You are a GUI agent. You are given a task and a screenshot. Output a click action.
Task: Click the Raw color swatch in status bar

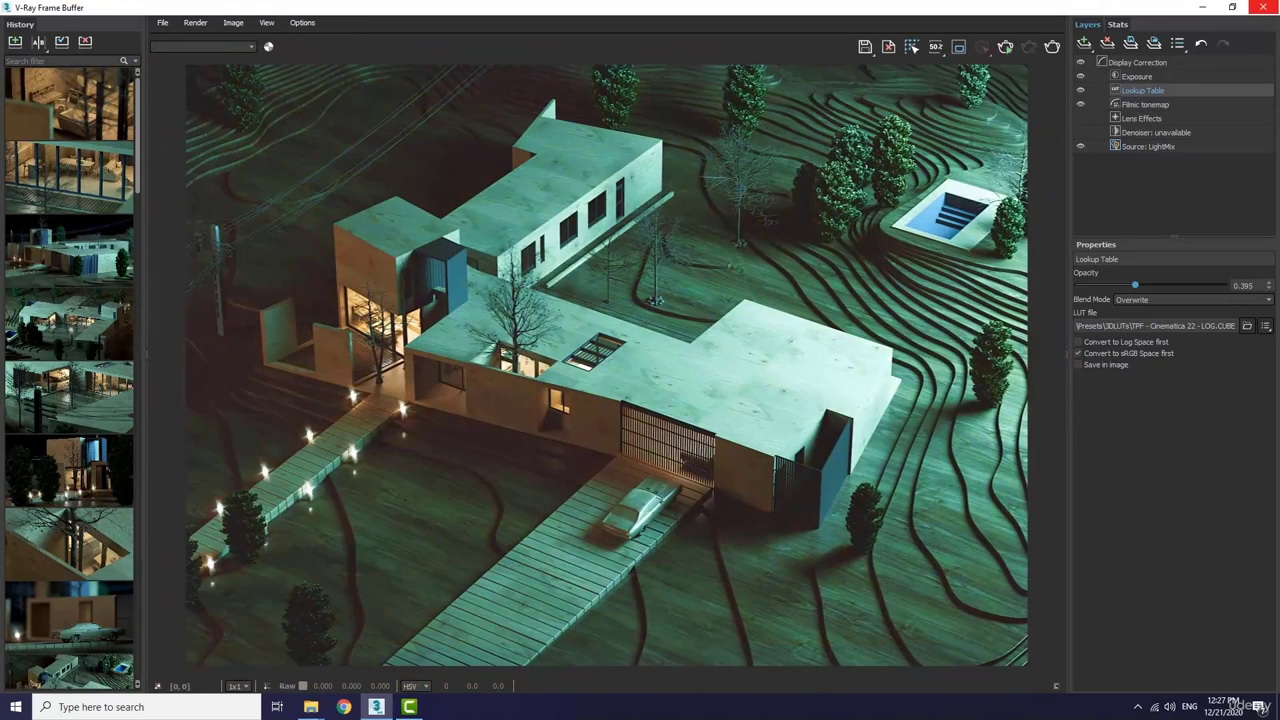(x=302, y=686)
